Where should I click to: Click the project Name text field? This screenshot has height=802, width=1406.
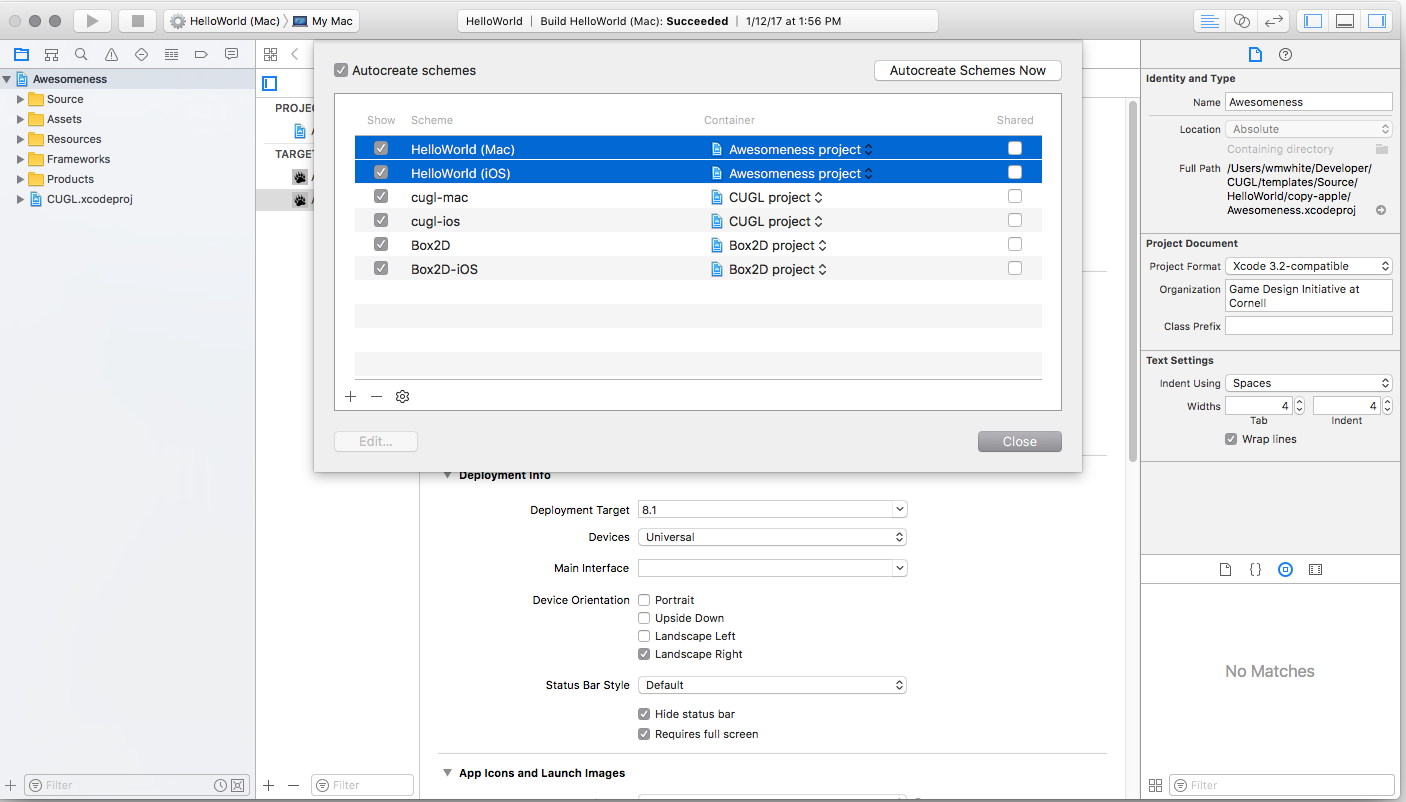click(x=1308, y=102)
